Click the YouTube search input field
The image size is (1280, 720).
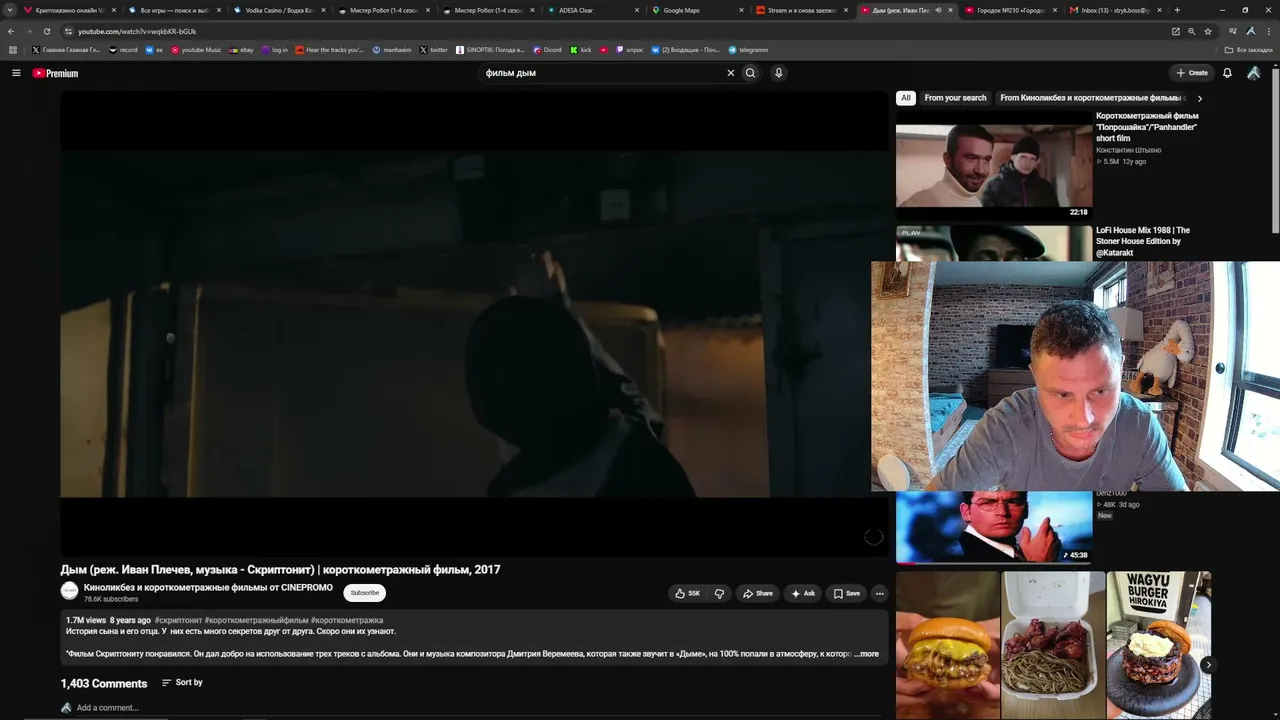pos(600,73)
